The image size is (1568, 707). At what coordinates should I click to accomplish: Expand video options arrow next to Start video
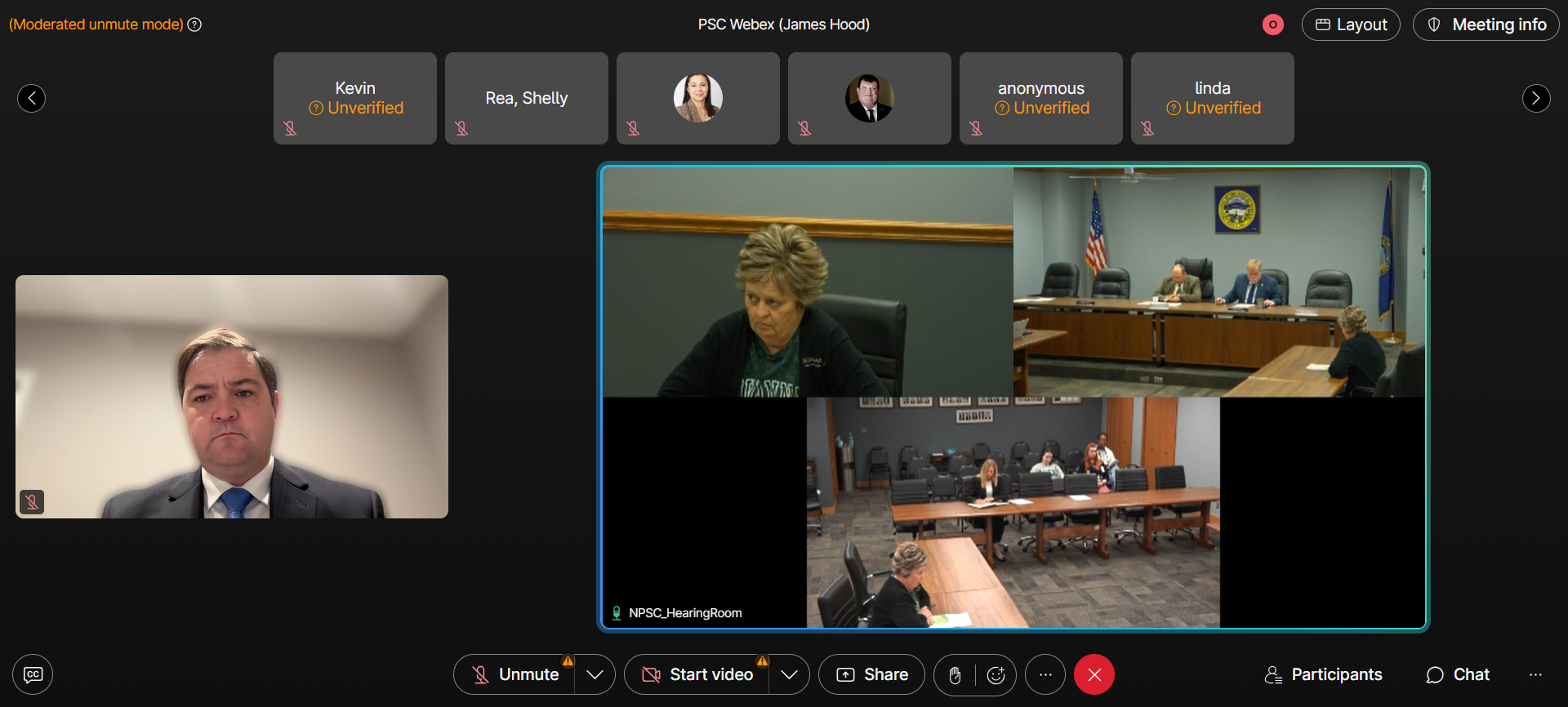click(788, 674)
